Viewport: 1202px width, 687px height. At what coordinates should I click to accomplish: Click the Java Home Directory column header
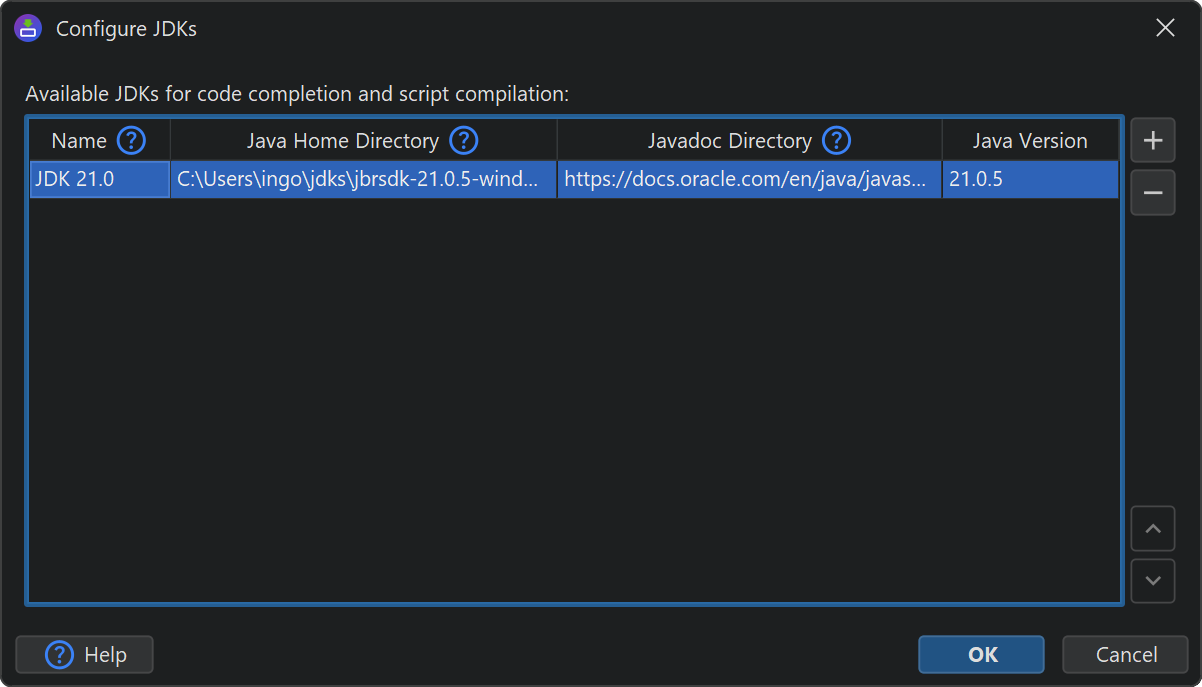(342, 141)
